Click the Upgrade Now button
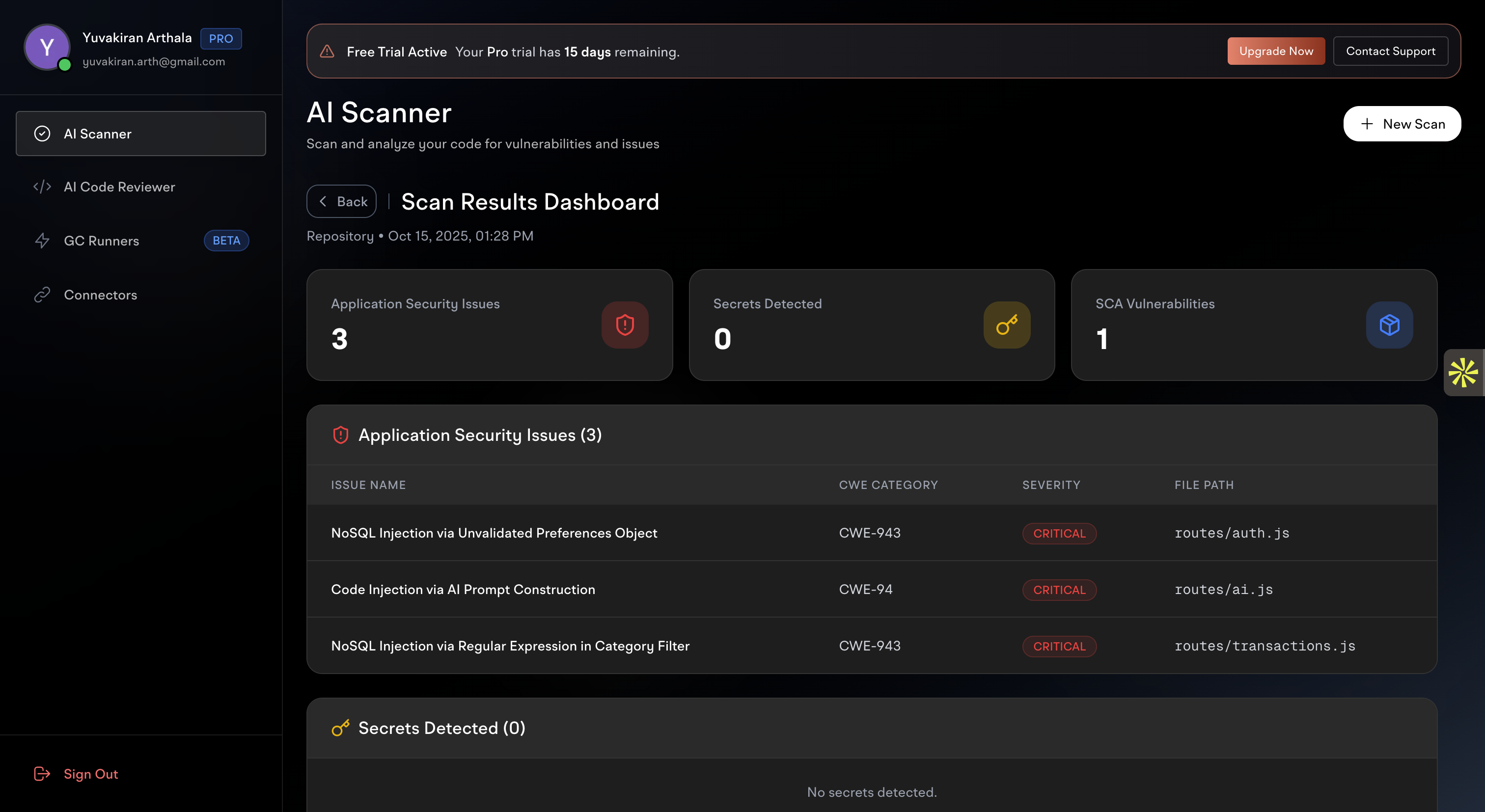This screenshot has width=1485, height=812. coord(1275,51)
